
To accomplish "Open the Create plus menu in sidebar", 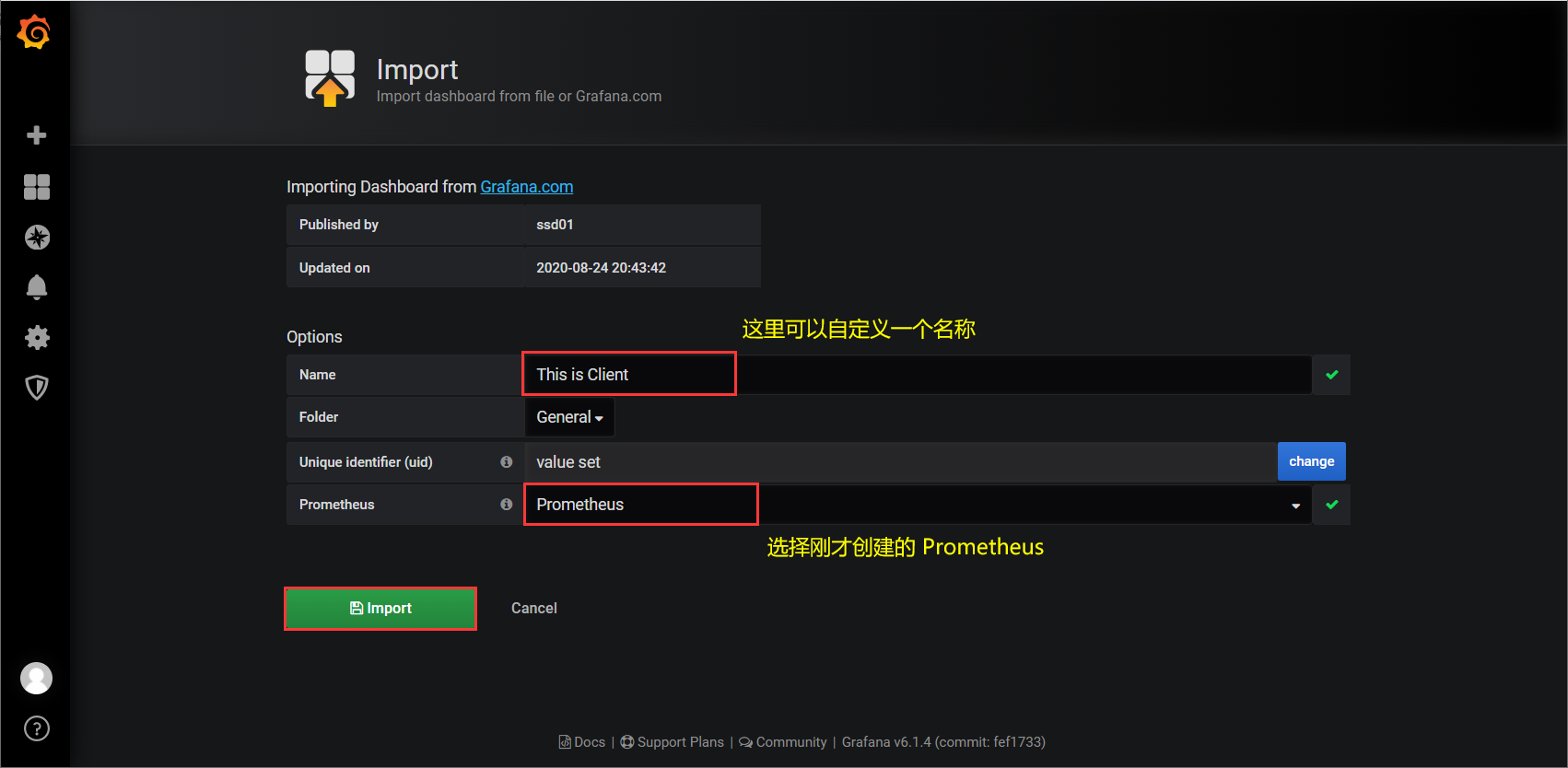I will click(37, 135).
